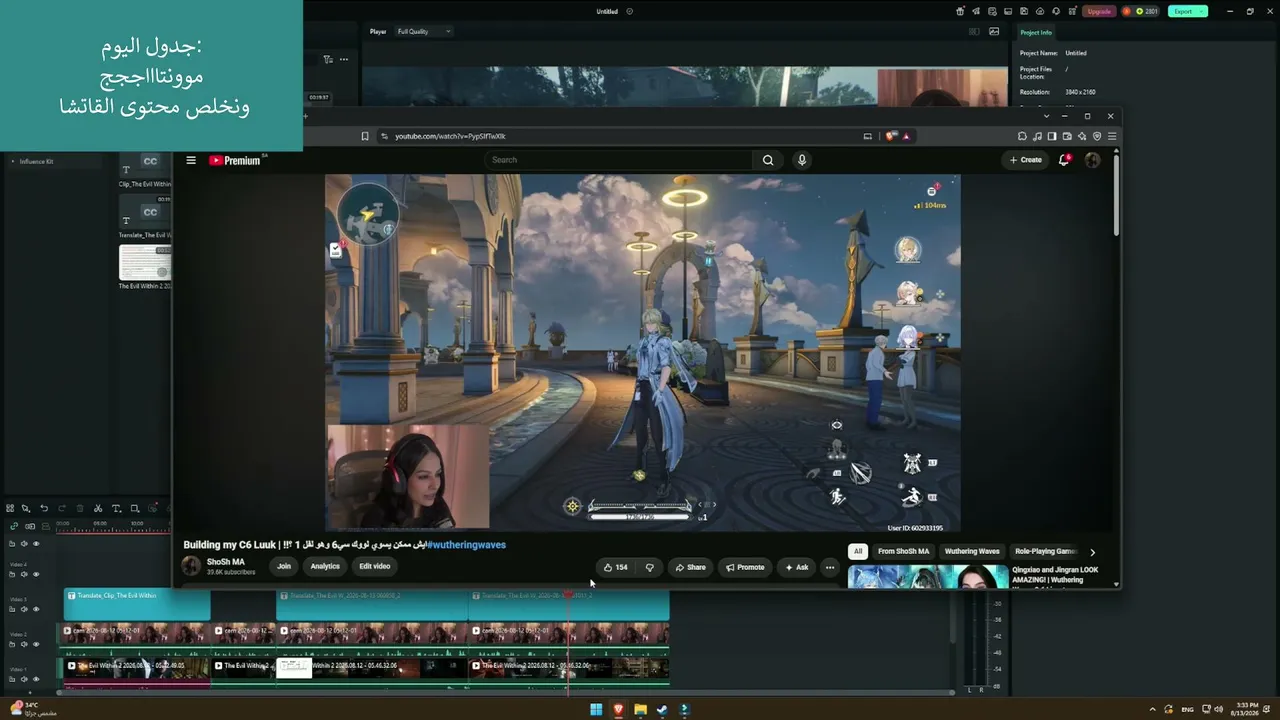Viewport: 1280px width, 720px height.
Task: Show next related-video filter chips arrow
Action: pyautogui.click(x=1092, y=552)
